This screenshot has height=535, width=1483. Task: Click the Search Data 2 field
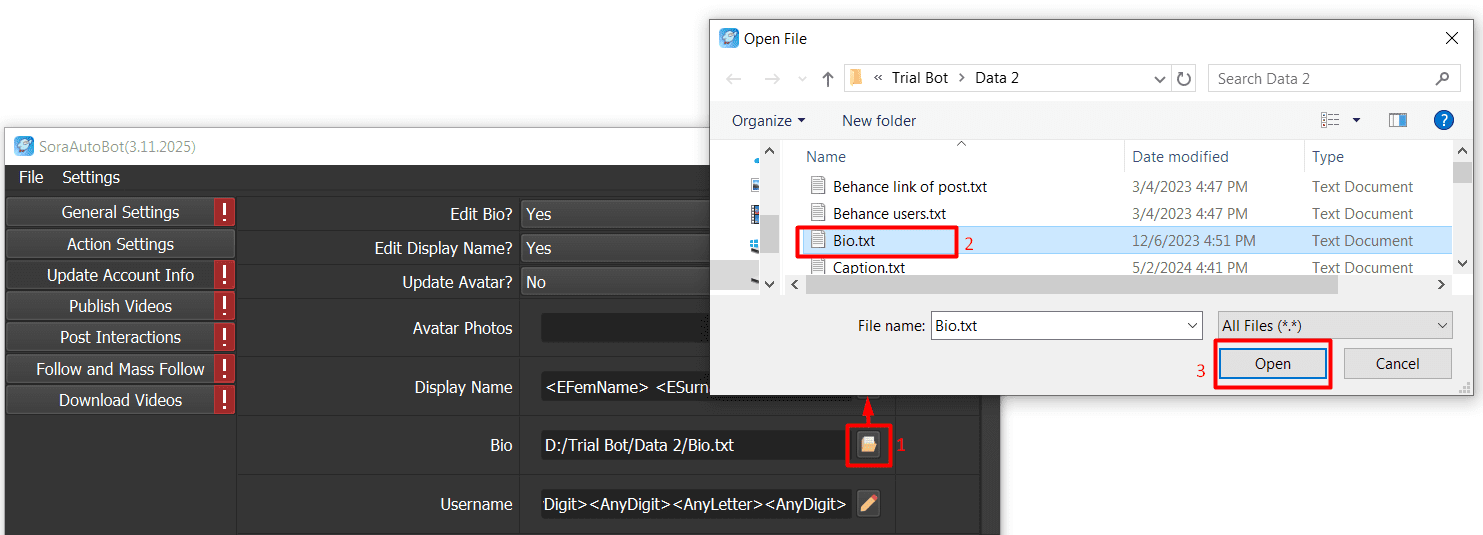1334,78
